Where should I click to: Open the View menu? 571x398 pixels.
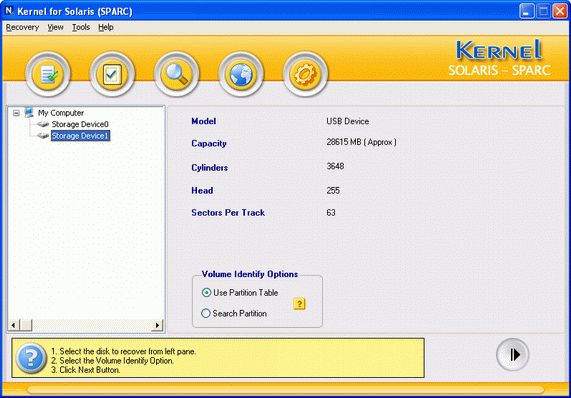tap(55, 27)
